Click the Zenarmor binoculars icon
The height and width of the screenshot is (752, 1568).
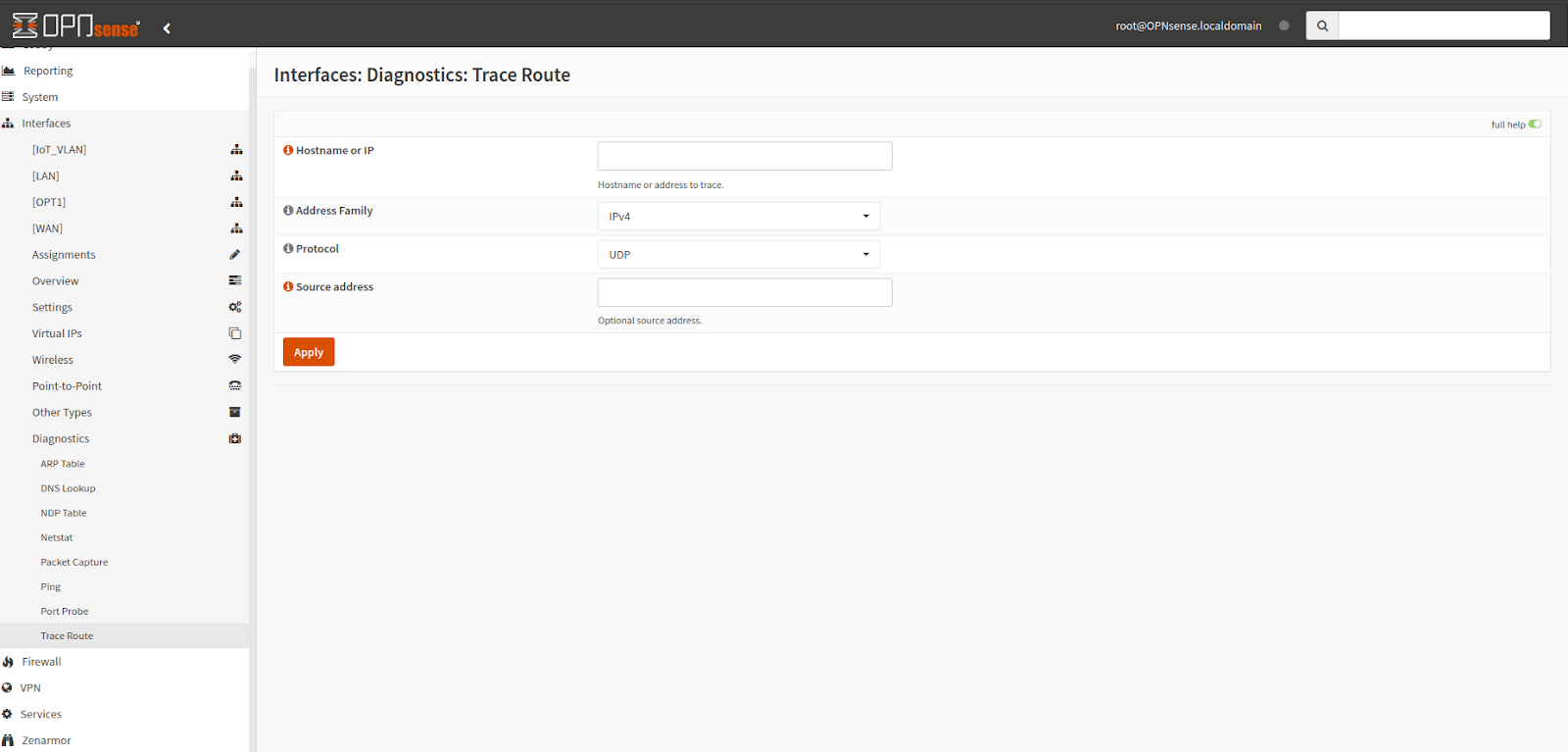8,740
